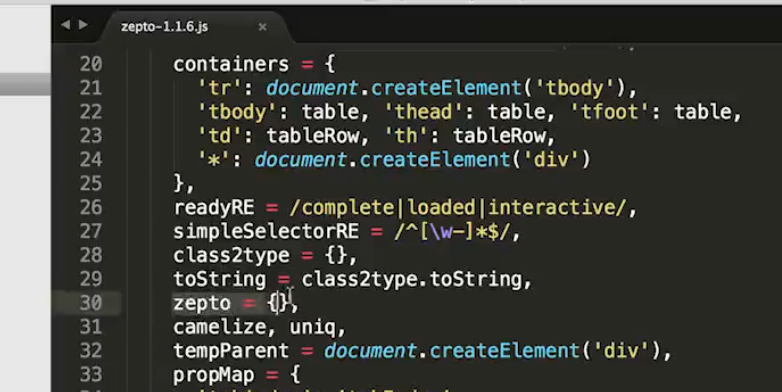Select line number 33 in the gutter
Image resolution: width=782 pixels, height=392 pixels.
tap(91, 375)
